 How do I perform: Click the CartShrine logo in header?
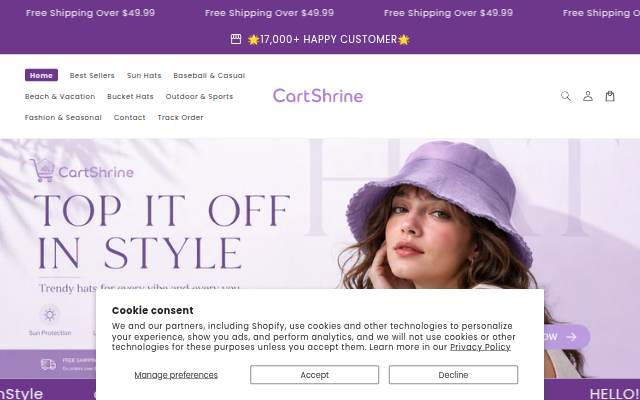tap(318, 96)
